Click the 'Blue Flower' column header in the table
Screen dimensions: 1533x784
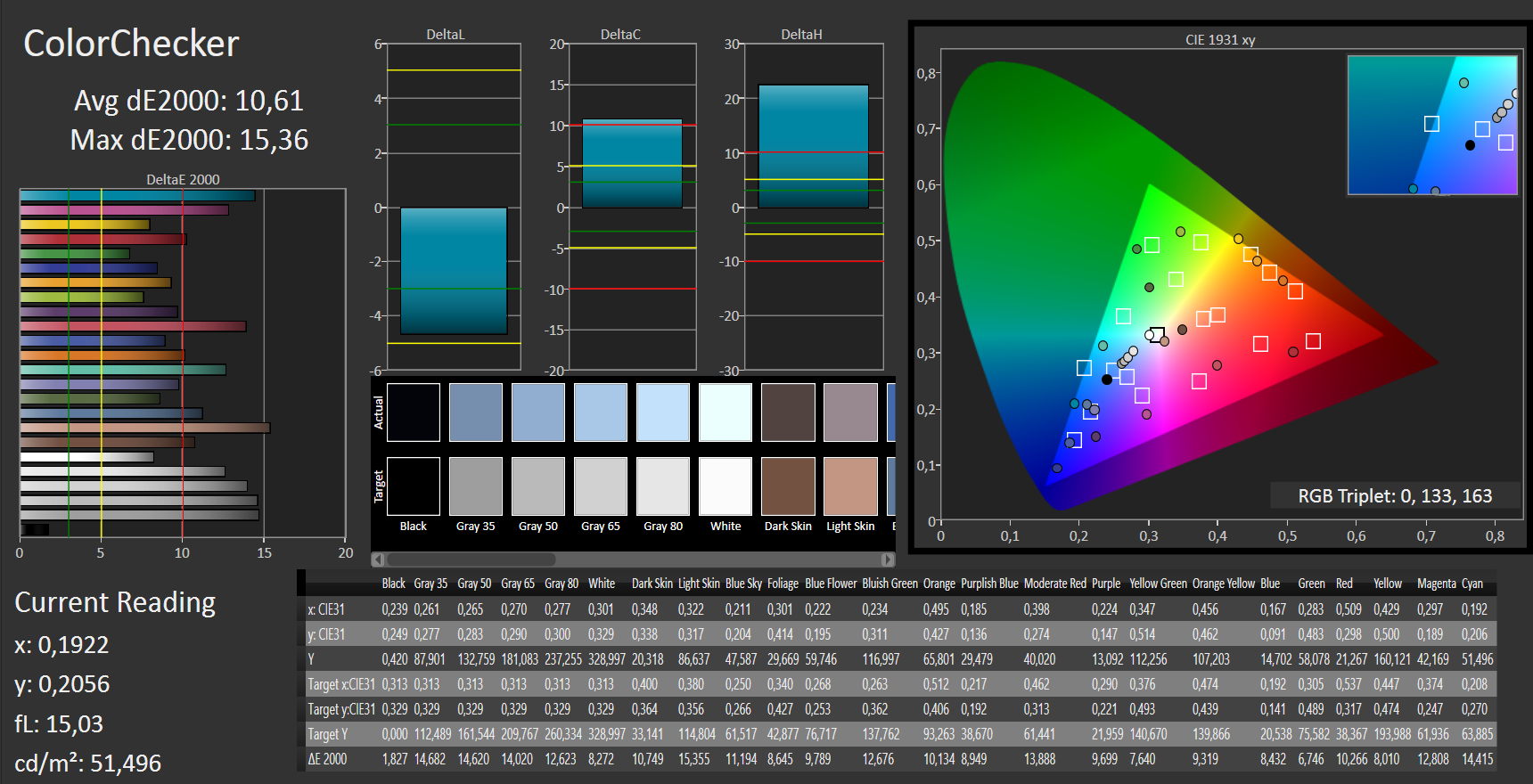tap(831, 584)
